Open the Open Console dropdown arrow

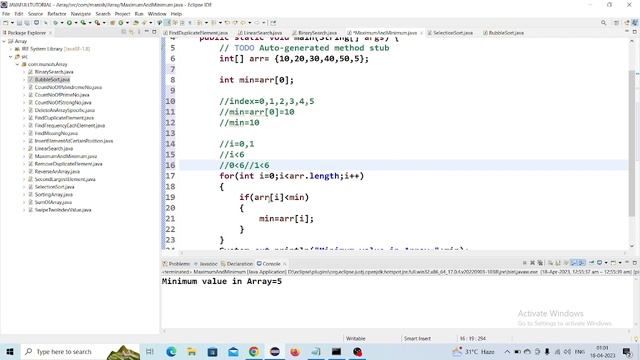(x=619, y=263)
